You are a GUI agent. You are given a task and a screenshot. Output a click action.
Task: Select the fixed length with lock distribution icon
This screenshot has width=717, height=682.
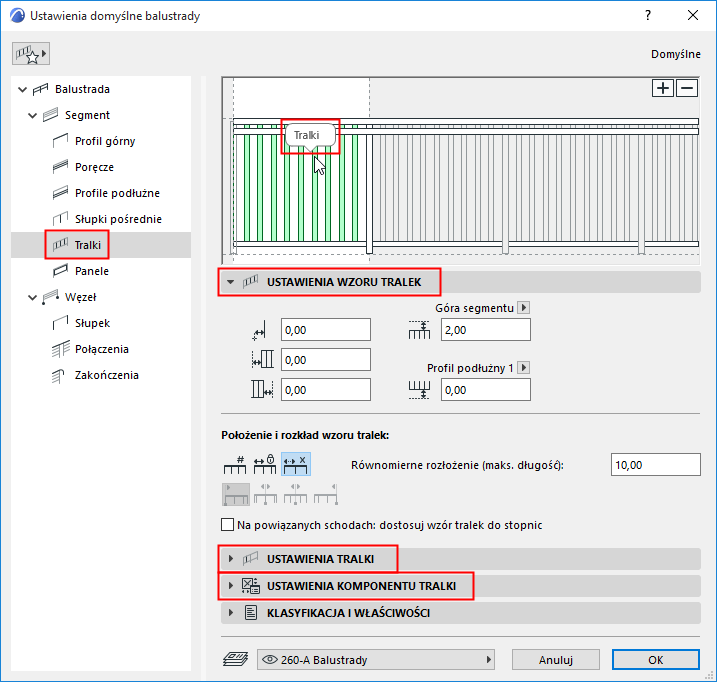265,465
